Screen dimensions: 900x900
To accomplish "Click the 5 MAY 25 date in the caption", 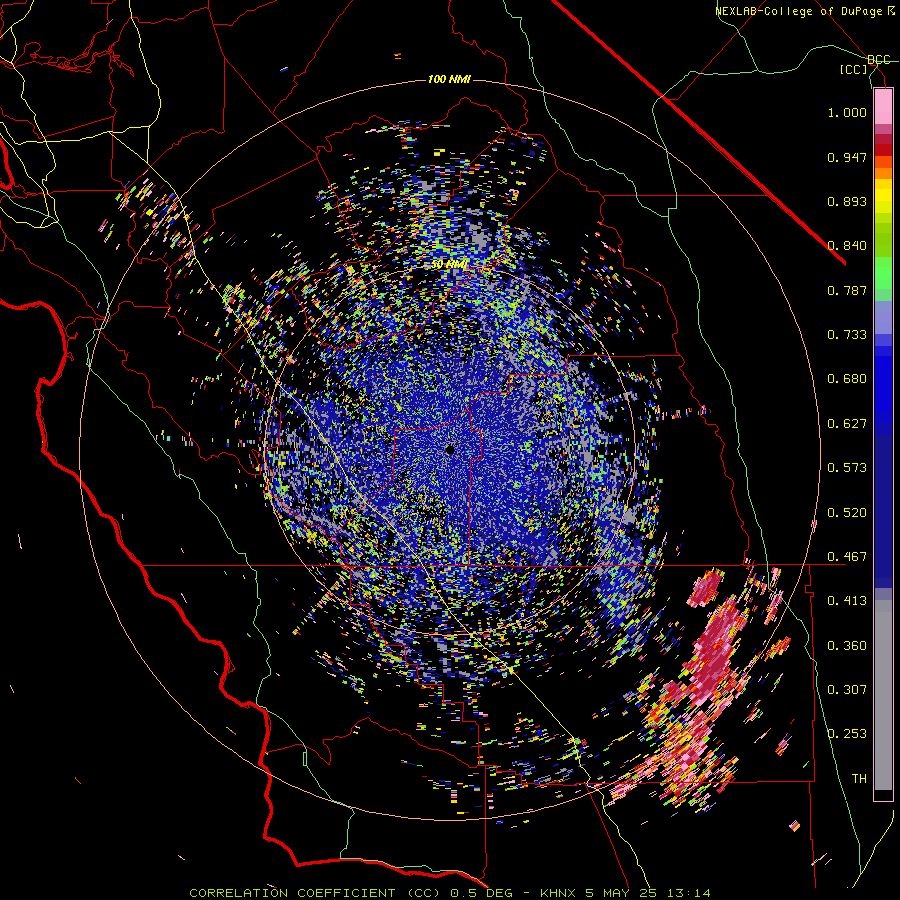I will [x=622, y=893].
